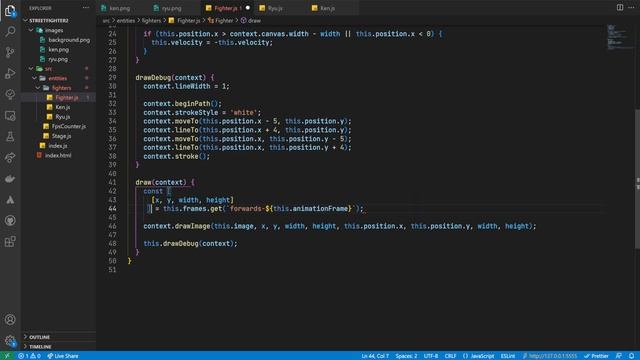Expand the Timeline section
Screen dimensions: 640x360
(x=59, y=347)
